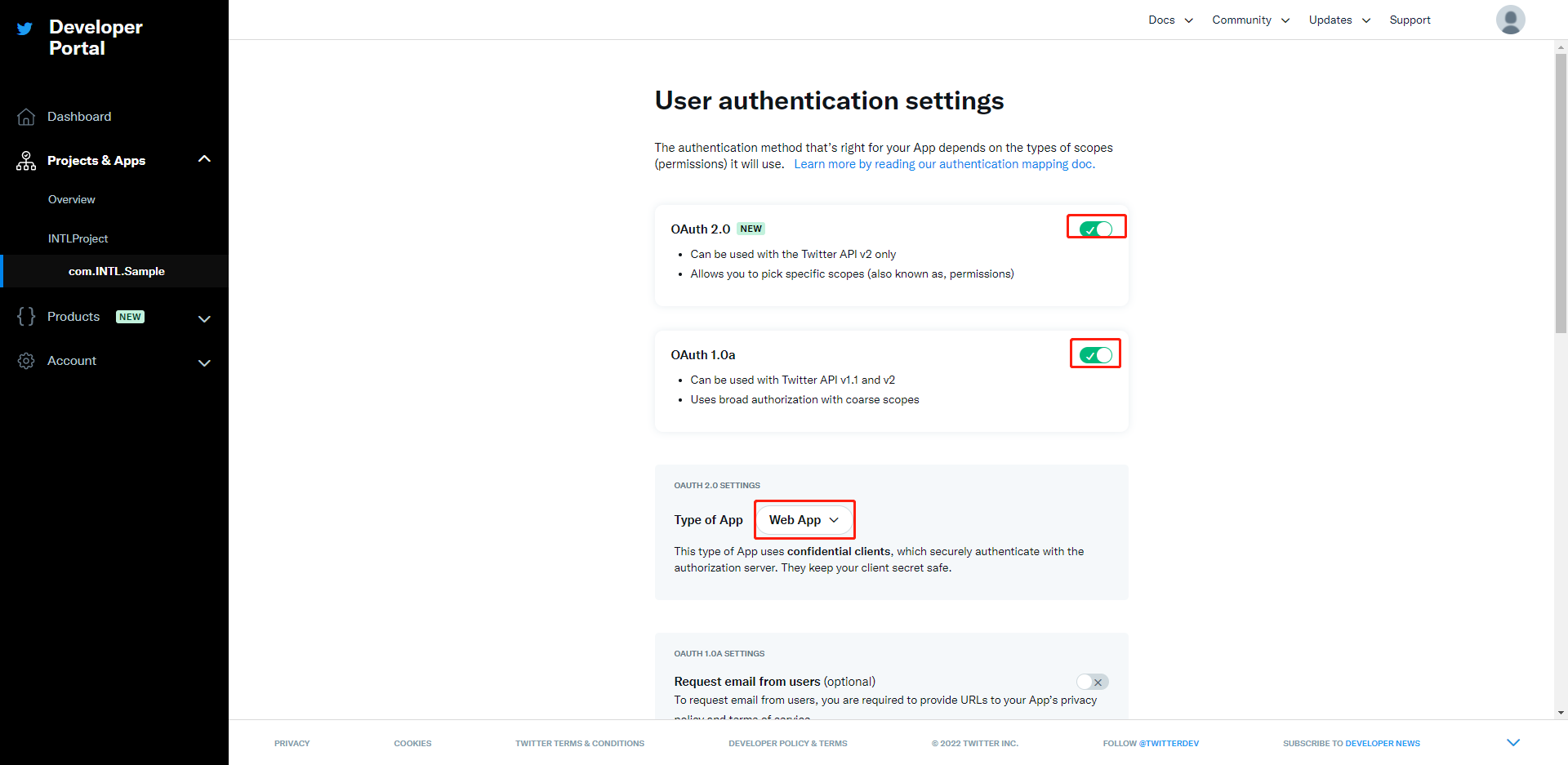Open the Docs menu
This screenshot has width=1568, height=765.
[1162, 20]
